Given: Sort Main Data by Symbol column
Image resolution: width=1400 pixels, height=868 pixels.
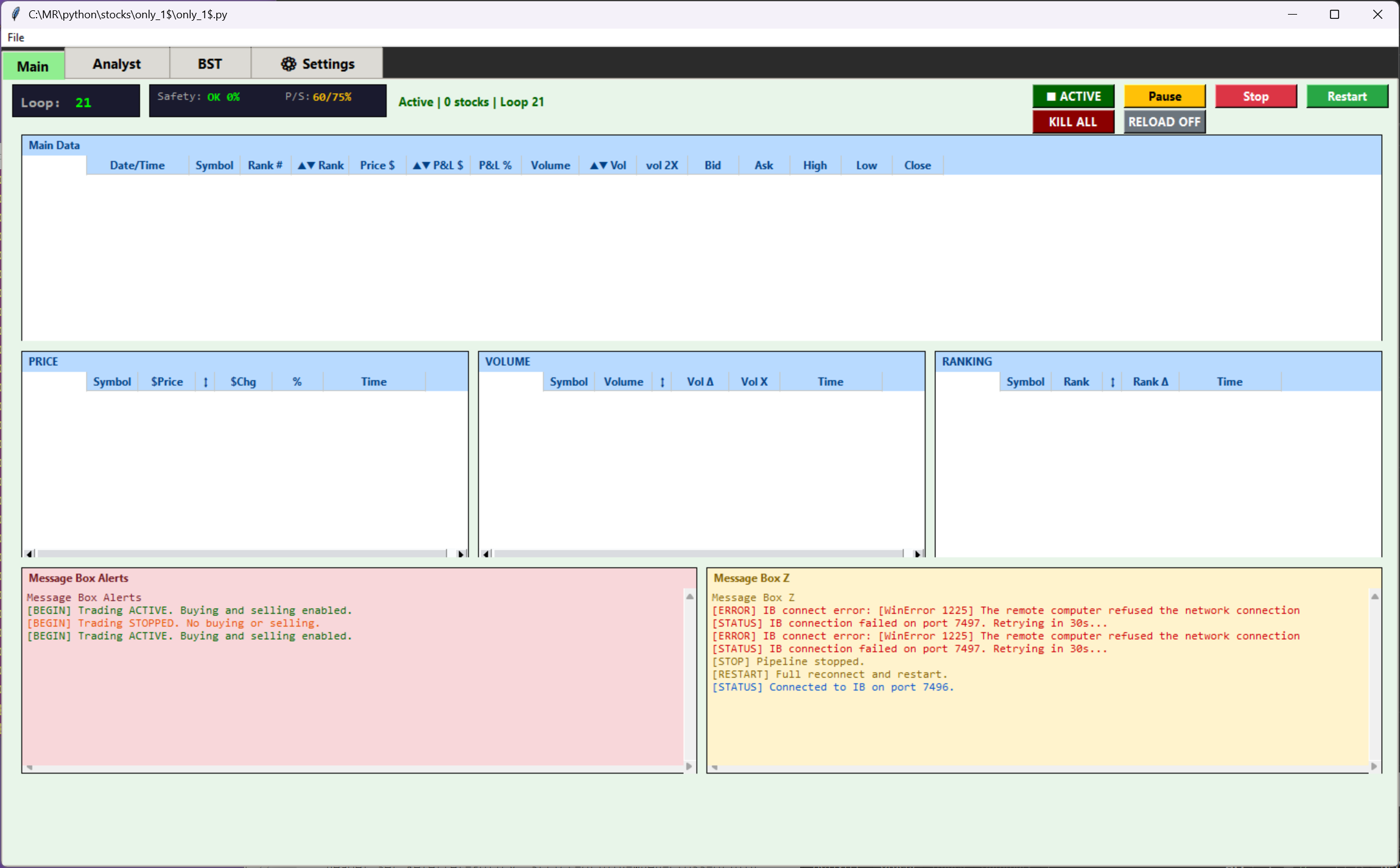Looking at the screenshot, I should click(214, 166).
